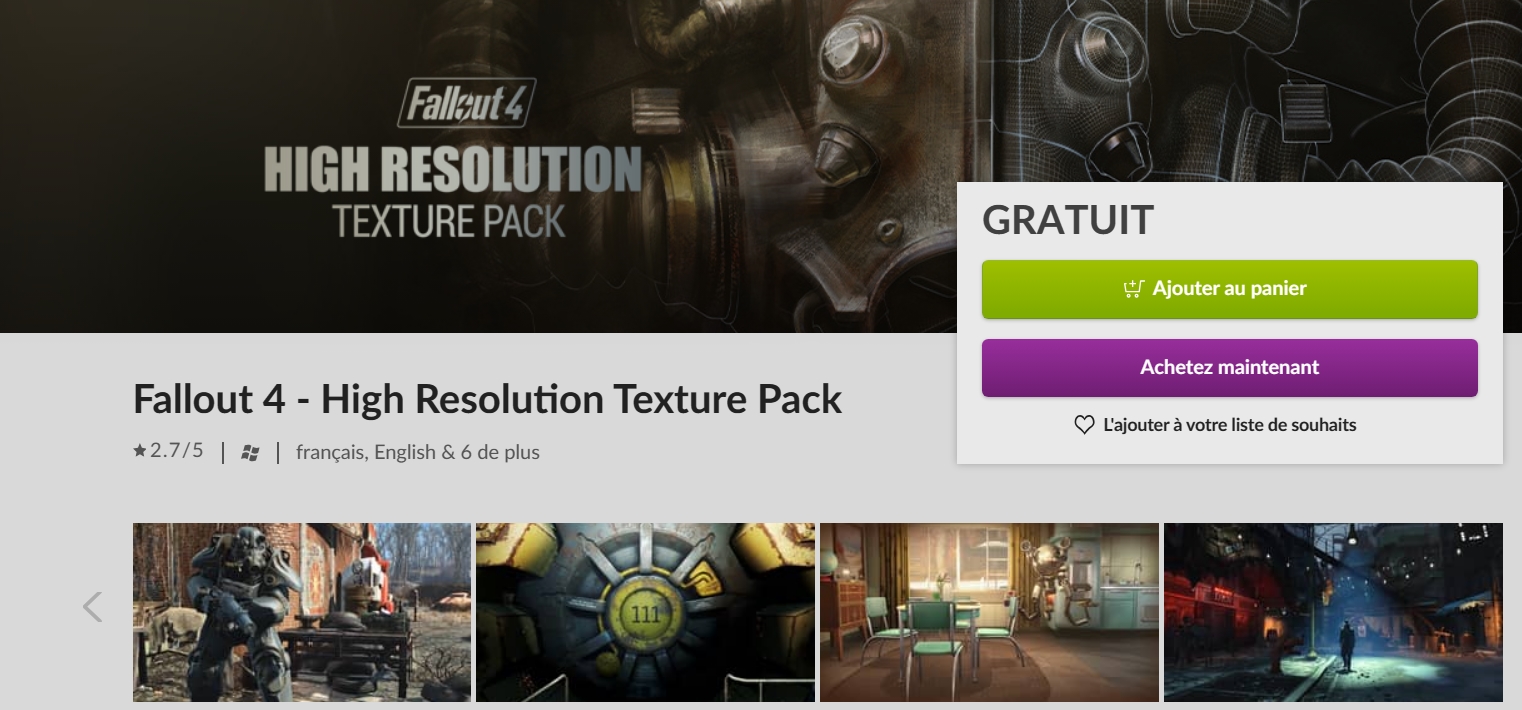The width and height of the screenshot is (1522, 710).
Task: Open the Vault 111 door screenshot
Action: (645, 612)
